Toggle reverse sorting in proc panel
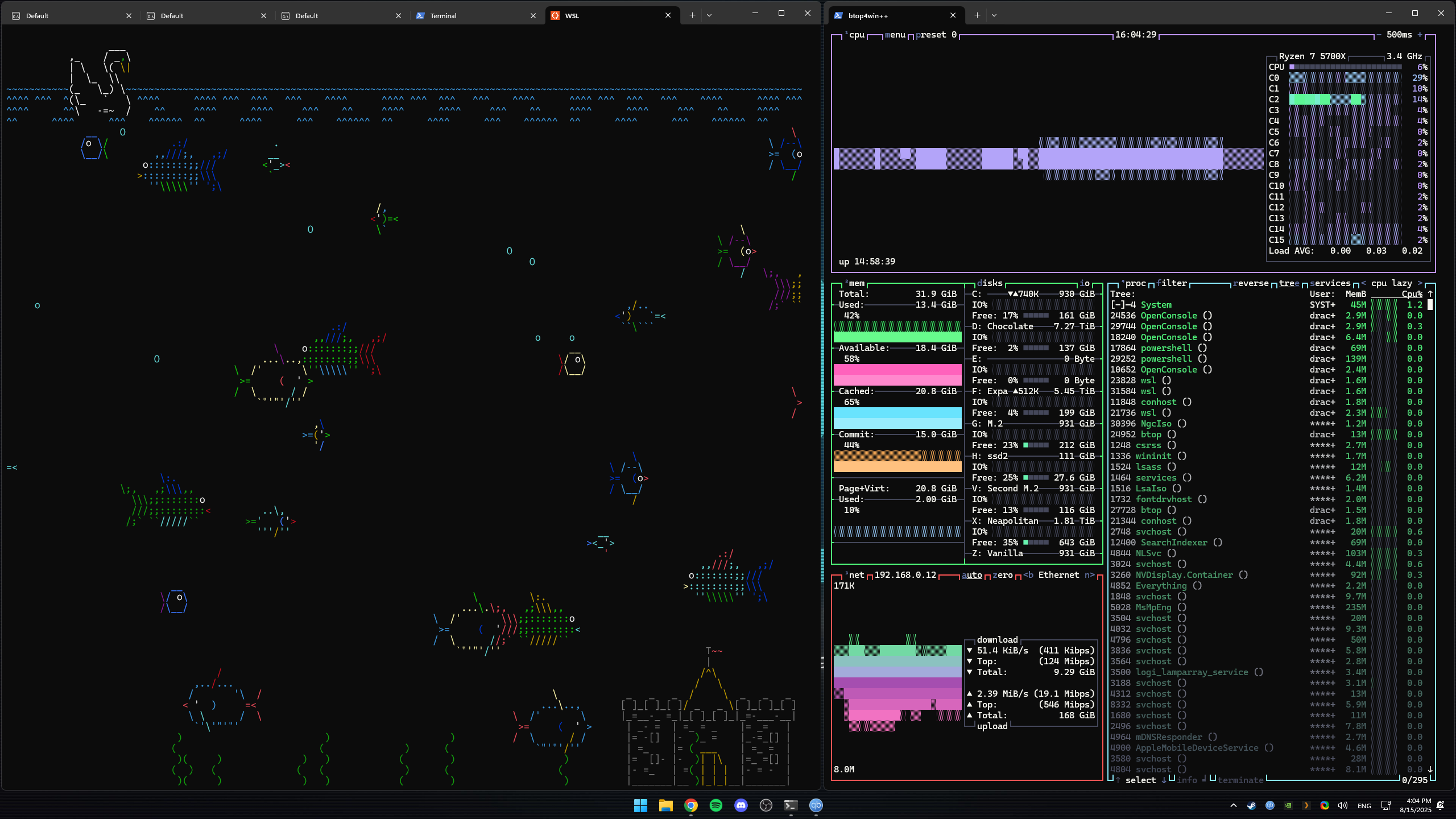 coord(1251,283)
